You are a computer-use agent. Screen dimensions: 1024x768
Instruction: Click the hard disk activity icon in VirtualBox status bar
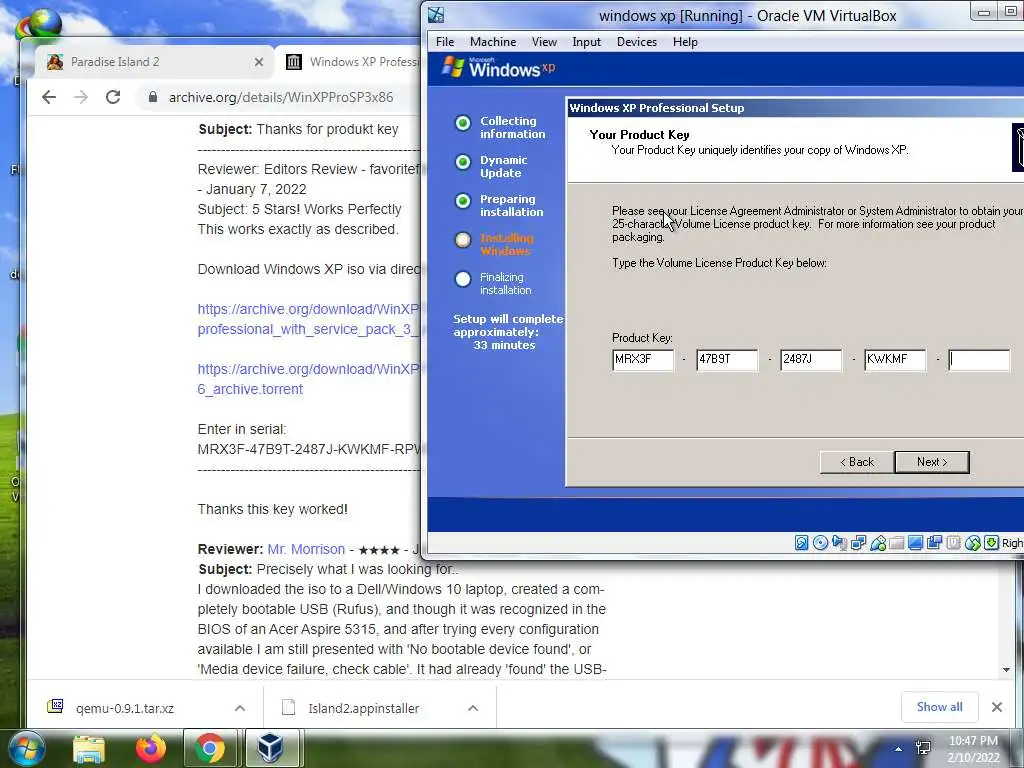pos(801,543)
